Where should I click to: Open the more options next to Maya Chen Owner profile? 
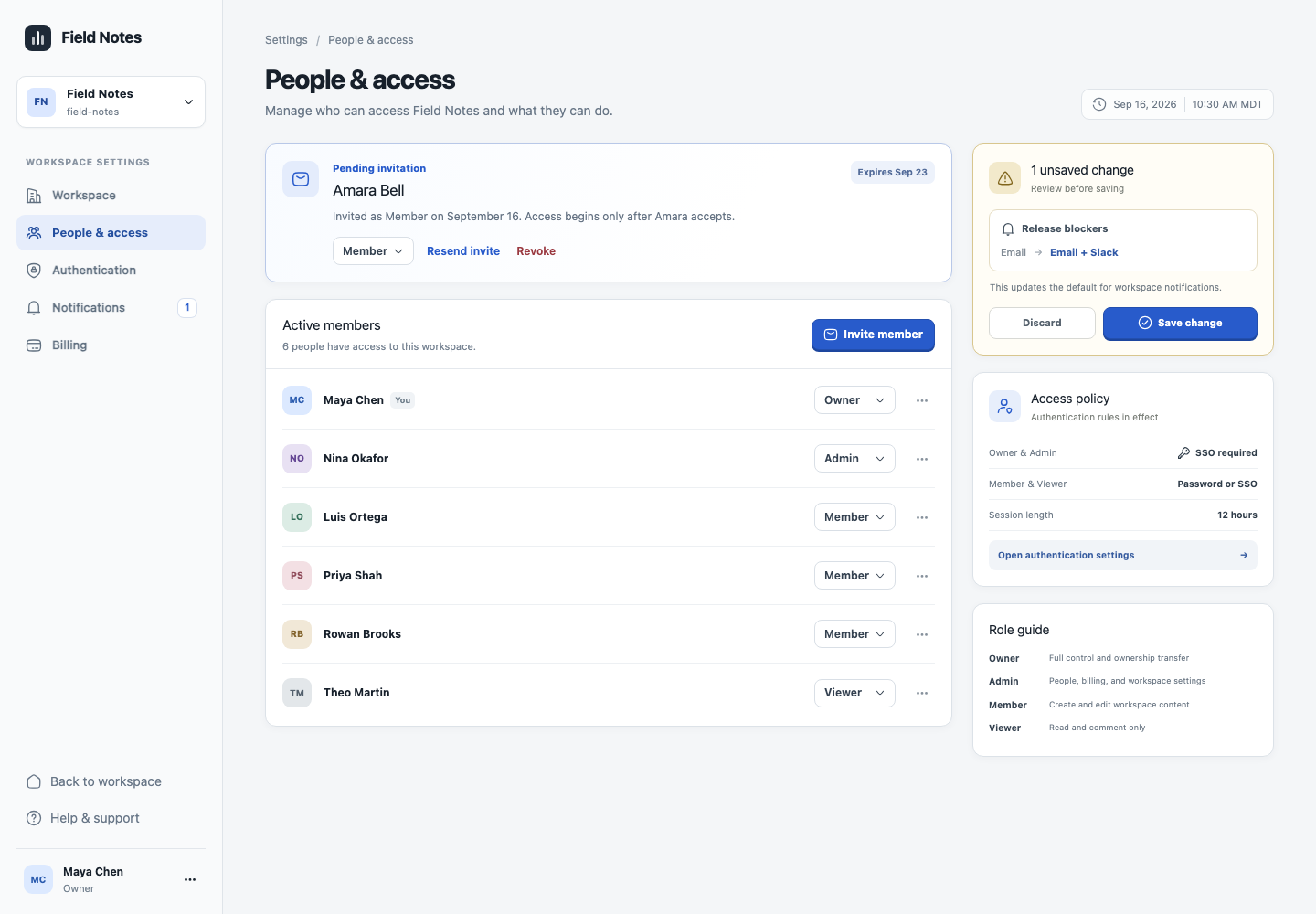click(x=190, y=879)
